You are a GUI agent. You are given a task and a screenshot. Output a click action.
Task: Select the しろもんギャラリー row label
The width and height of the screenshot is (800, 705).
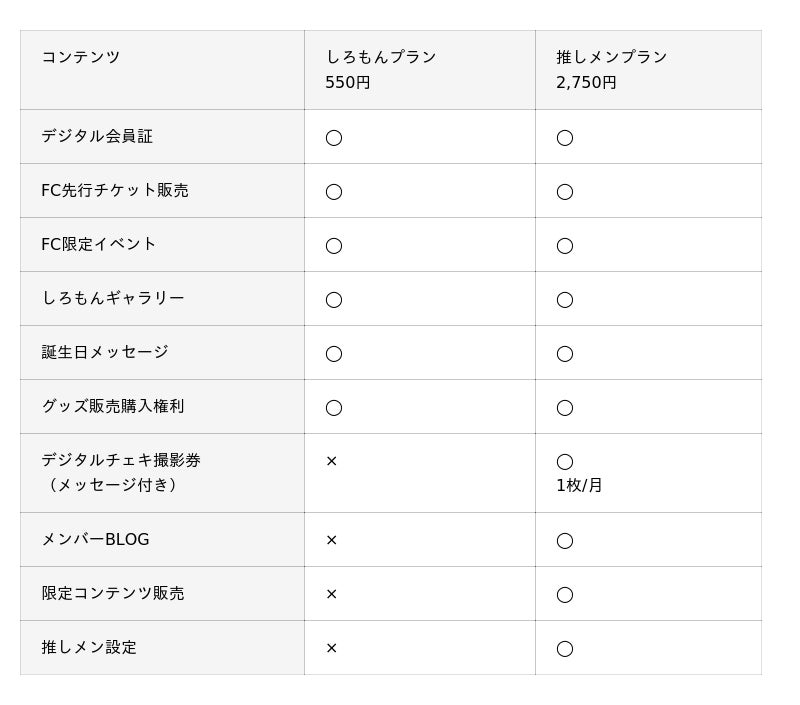point(113,298)
